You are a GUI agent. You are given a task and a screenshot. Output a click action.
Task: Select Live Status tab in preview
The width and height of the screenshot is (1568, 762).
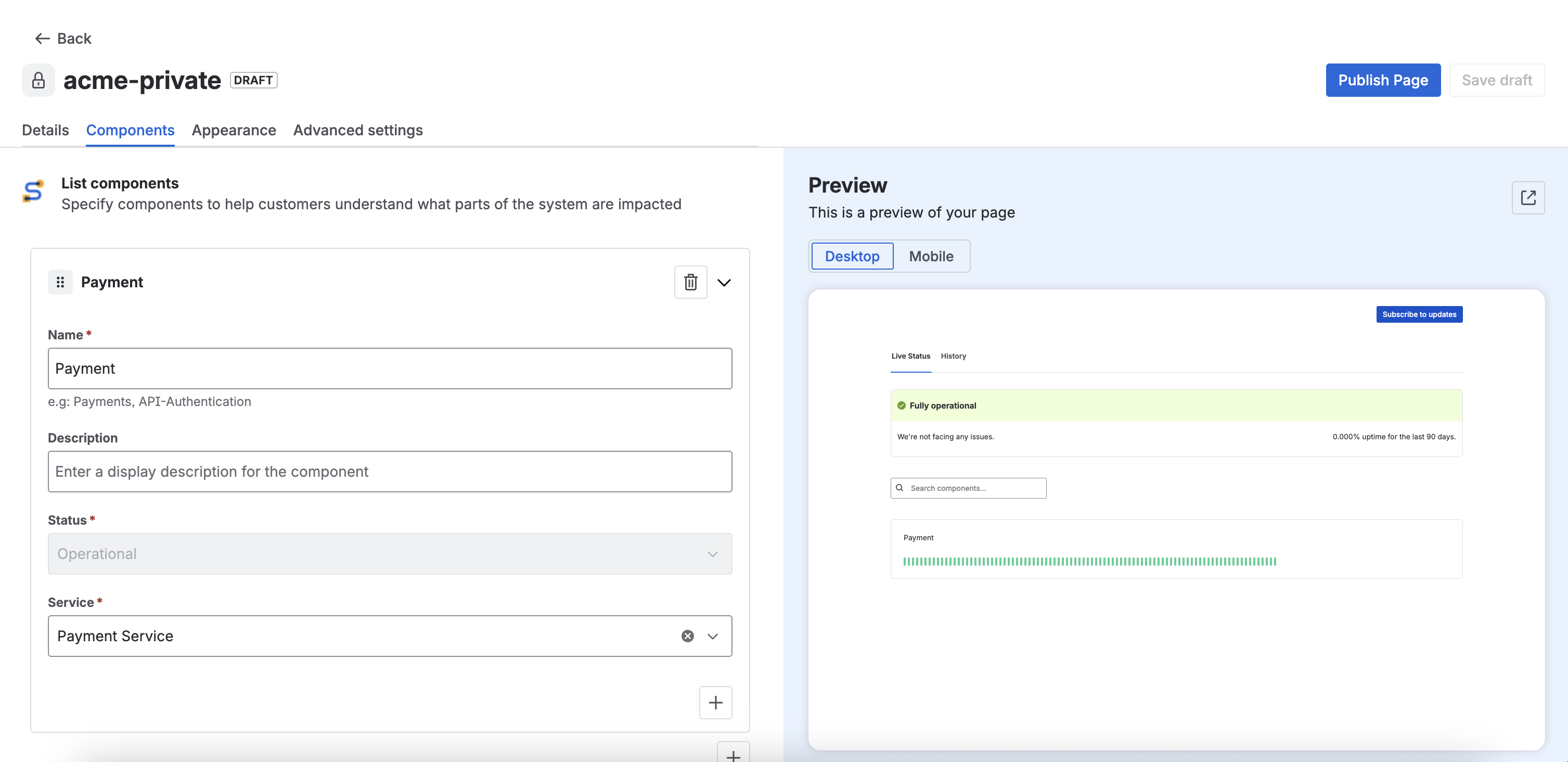(910, 355)
